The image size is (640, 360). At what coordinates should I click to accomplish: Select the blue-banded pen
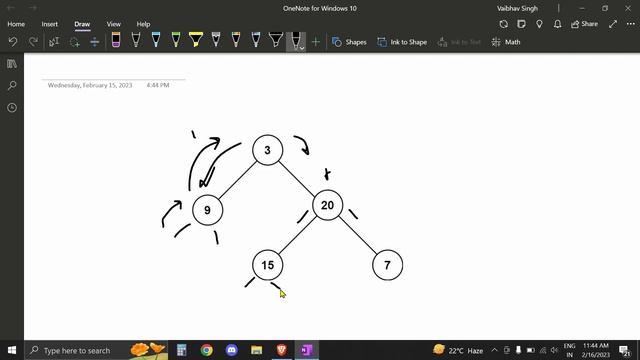pos(256,40)
